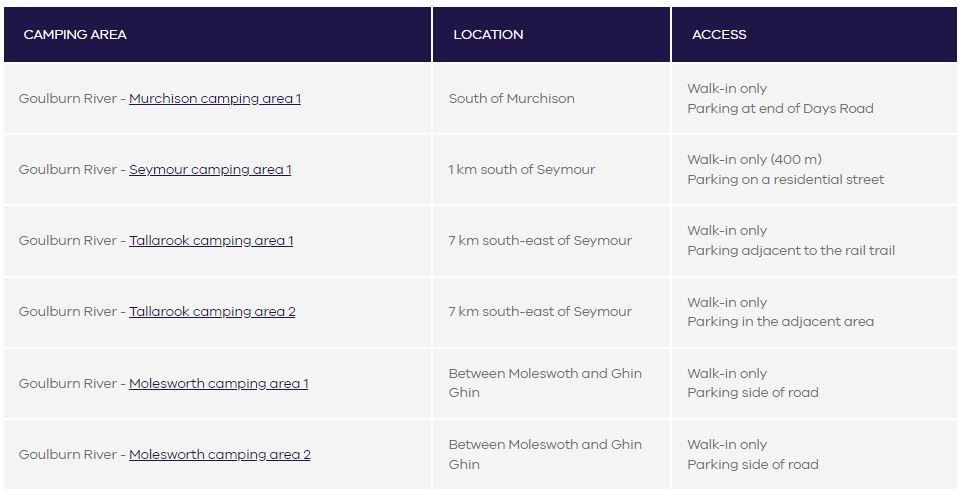The width and height of the screenshot is (963, 496).
Task: Select 'Parking on a residential street' access text
Action: [785, 180]
